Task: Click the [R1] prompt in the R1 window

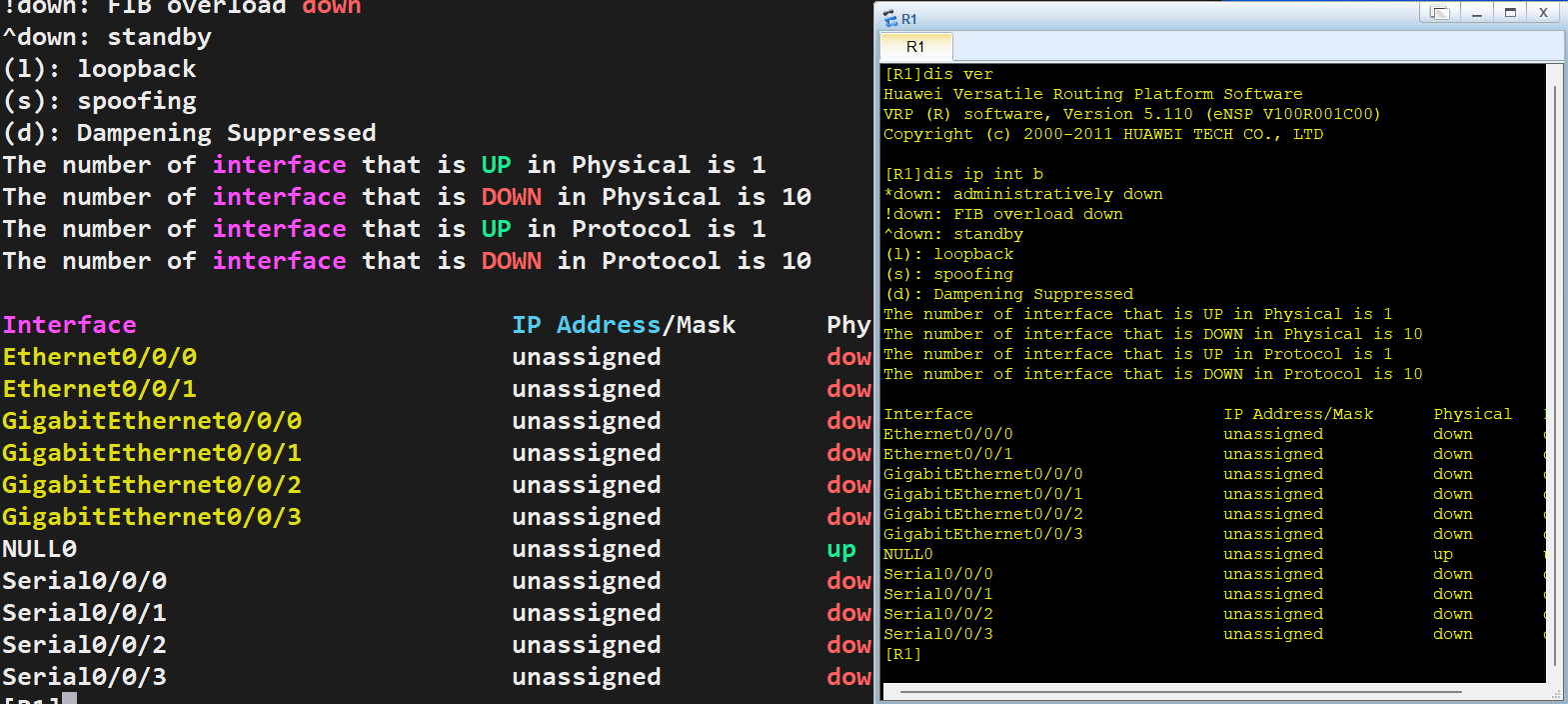Action: (903, 654)
